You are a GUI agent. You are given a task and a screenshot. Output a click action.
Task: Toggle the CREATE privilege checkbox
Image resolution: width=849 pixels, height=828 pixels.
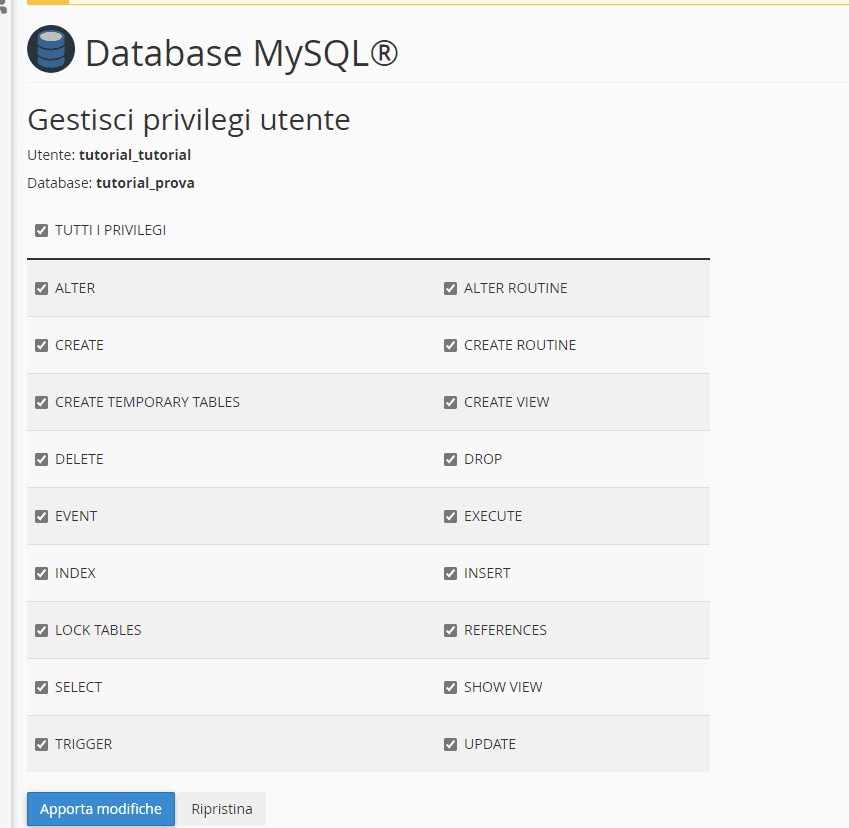42,345
